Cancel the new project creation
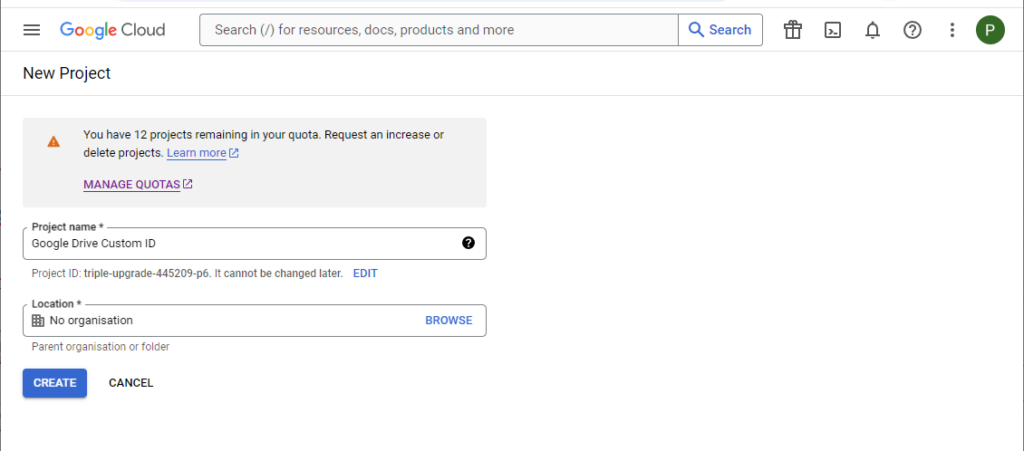 click(131, 383)
